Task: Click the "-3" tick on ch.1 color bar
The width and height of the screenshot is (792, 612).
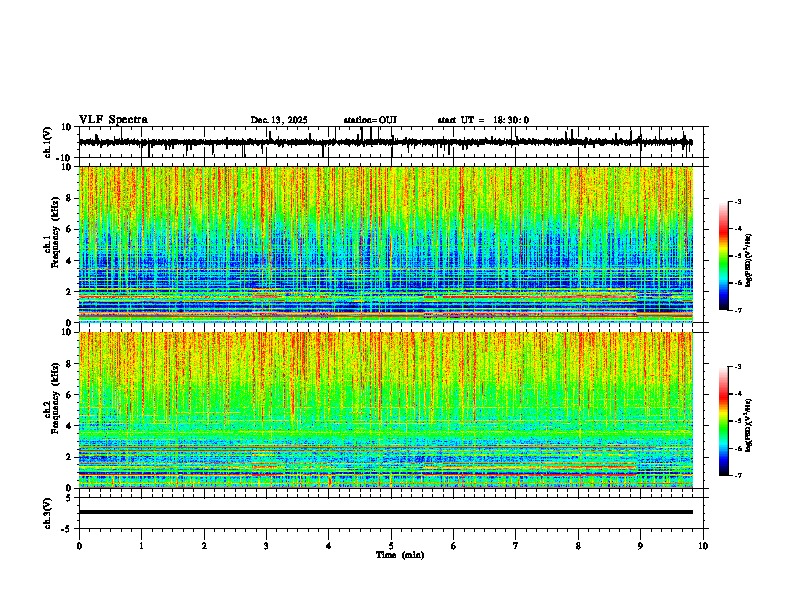Action: point(737,202)
